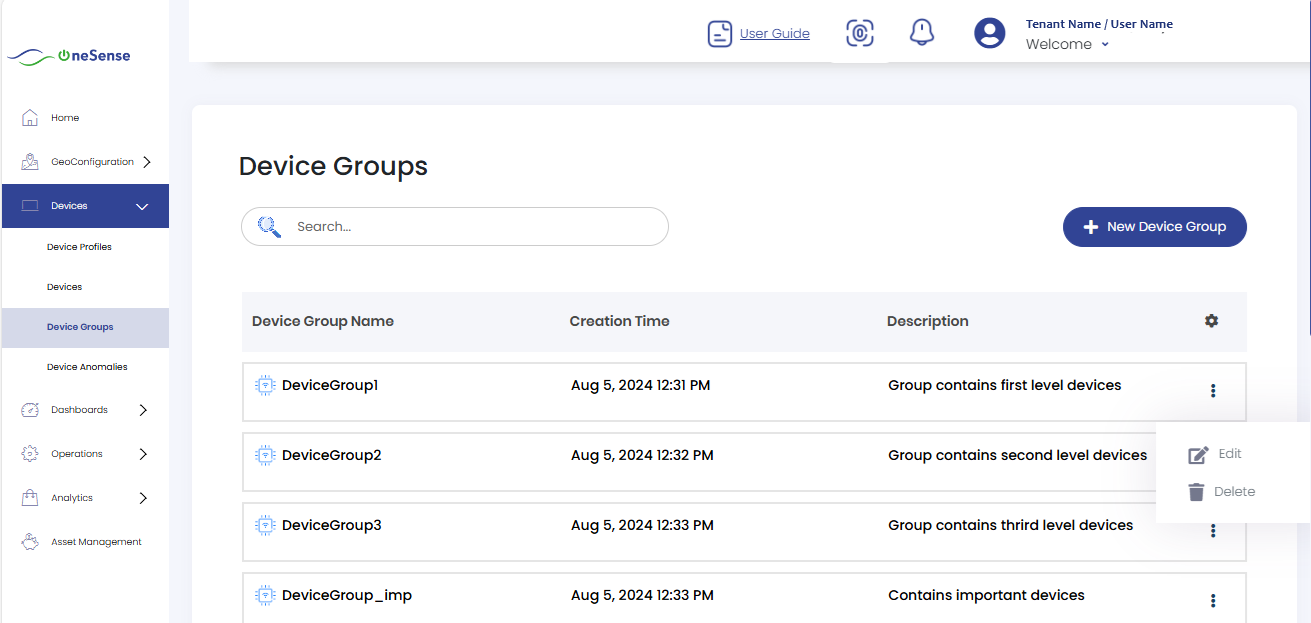Click the user avatar icon
Viewport: 1311px width, 623px height.
(989, 32)
